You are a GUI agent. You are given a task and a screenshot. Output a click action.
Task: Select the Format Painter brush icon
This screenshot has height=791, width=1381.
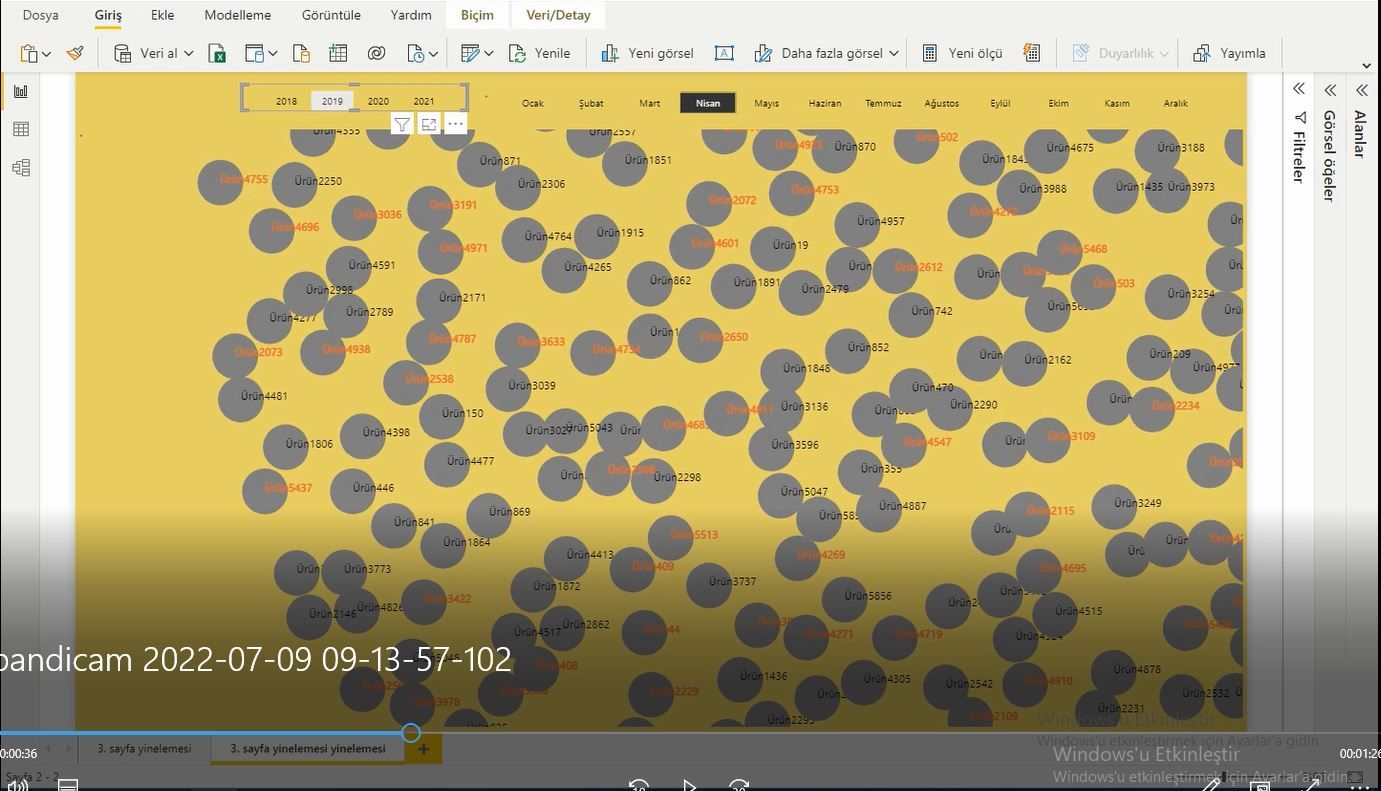(75, 53)
